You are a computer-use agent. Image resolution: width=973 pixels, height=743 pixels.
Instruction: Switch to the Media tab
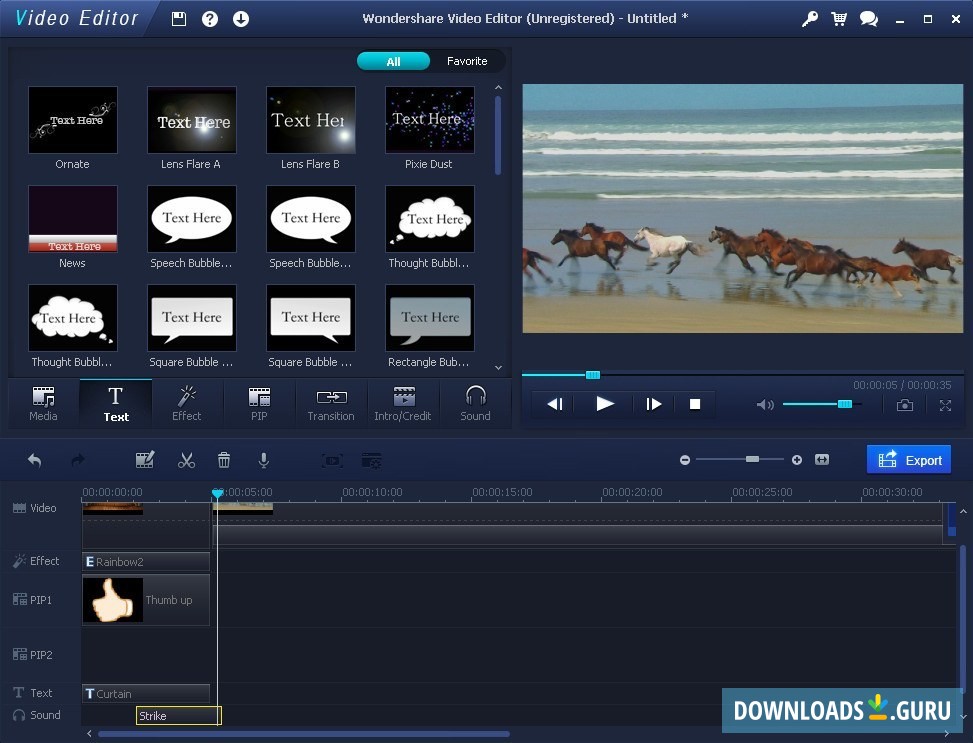pyautogui.click(x=43, y=403)
